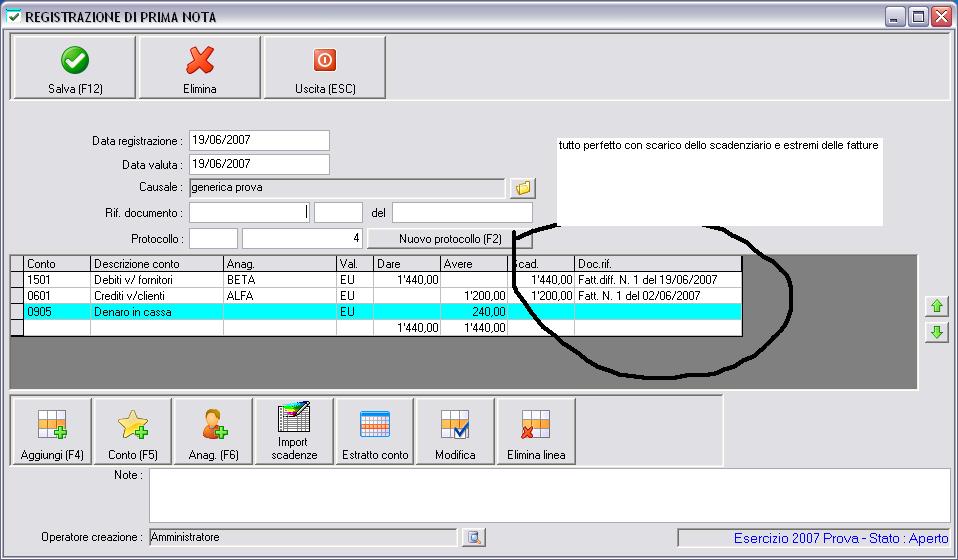Open Estratto conto calendar button

coord(375,431)
